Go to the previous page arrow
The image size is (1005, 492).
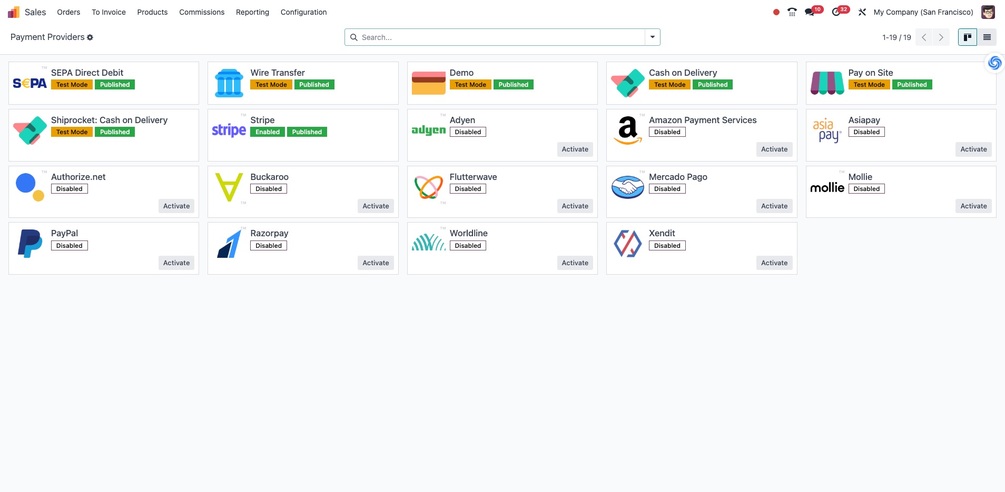924,37
